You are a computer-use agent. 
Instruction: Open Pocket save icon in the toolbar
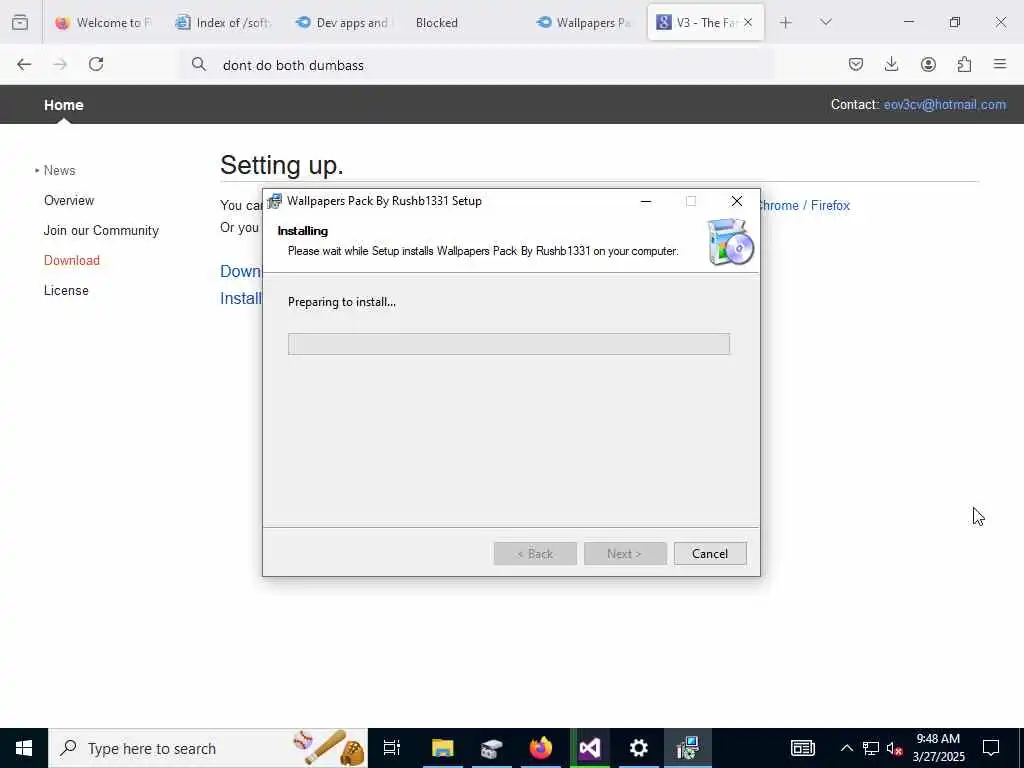pos(856,64)
